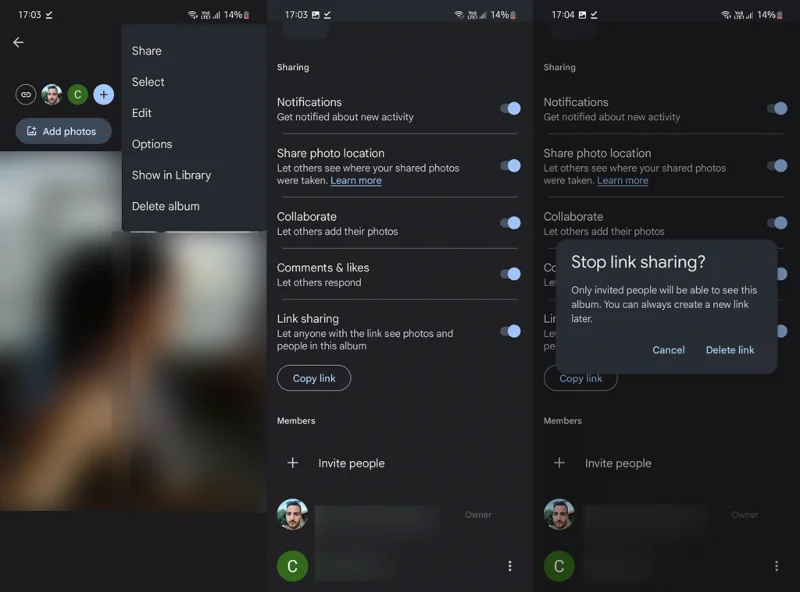The height and width of the screenshot is (592, 800).
Task: Open Learn more link in right screen
Action: coord(622,181)
